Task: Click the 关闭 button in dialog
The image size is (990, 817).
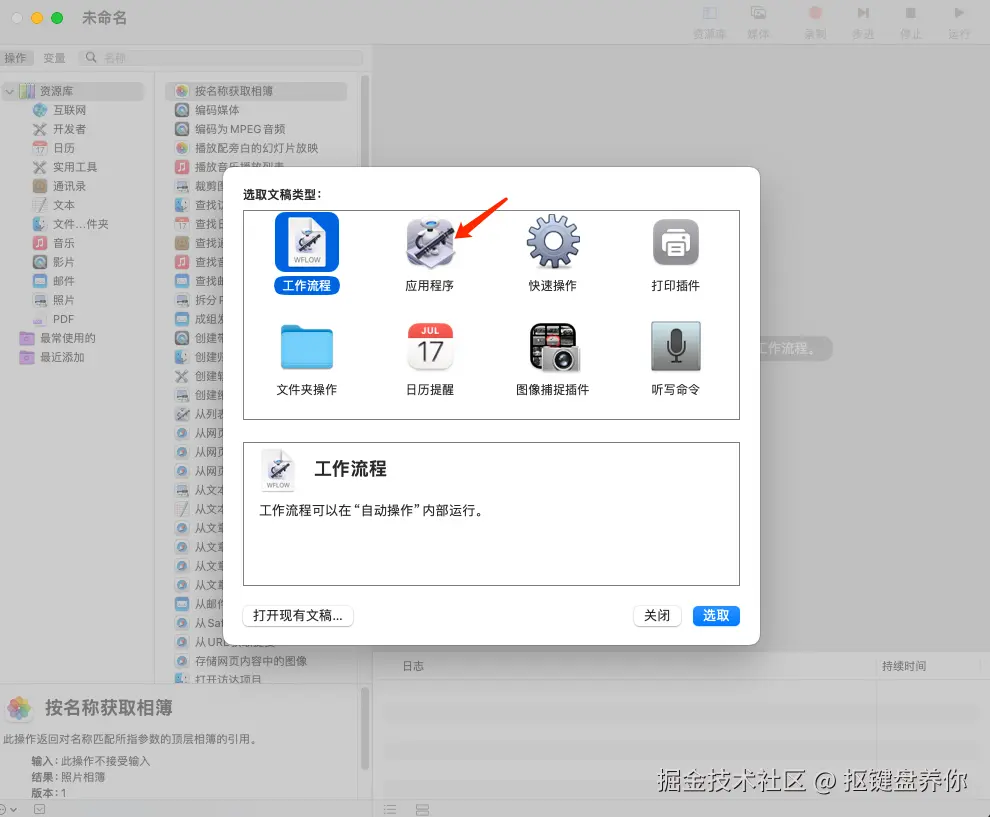Action: click(x=657, y=616)
